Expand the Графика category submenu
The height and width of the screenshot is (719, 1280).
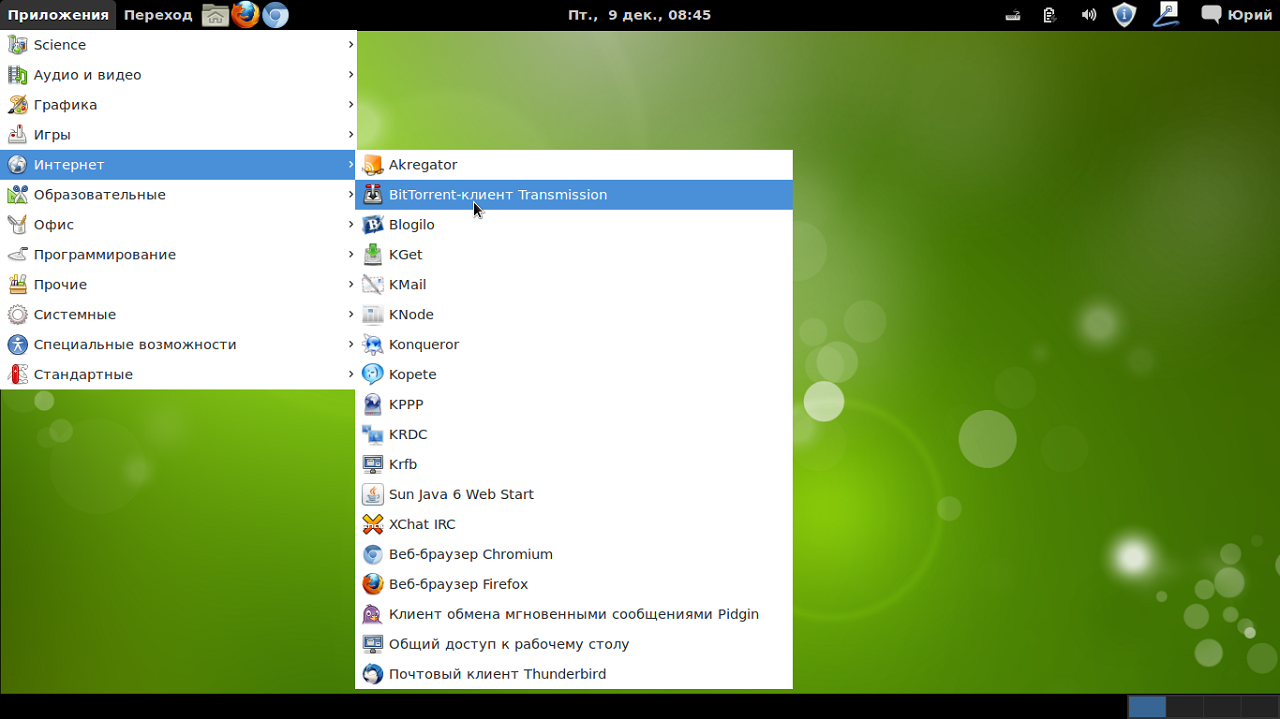pyautogui.click(x=179, y=105)
